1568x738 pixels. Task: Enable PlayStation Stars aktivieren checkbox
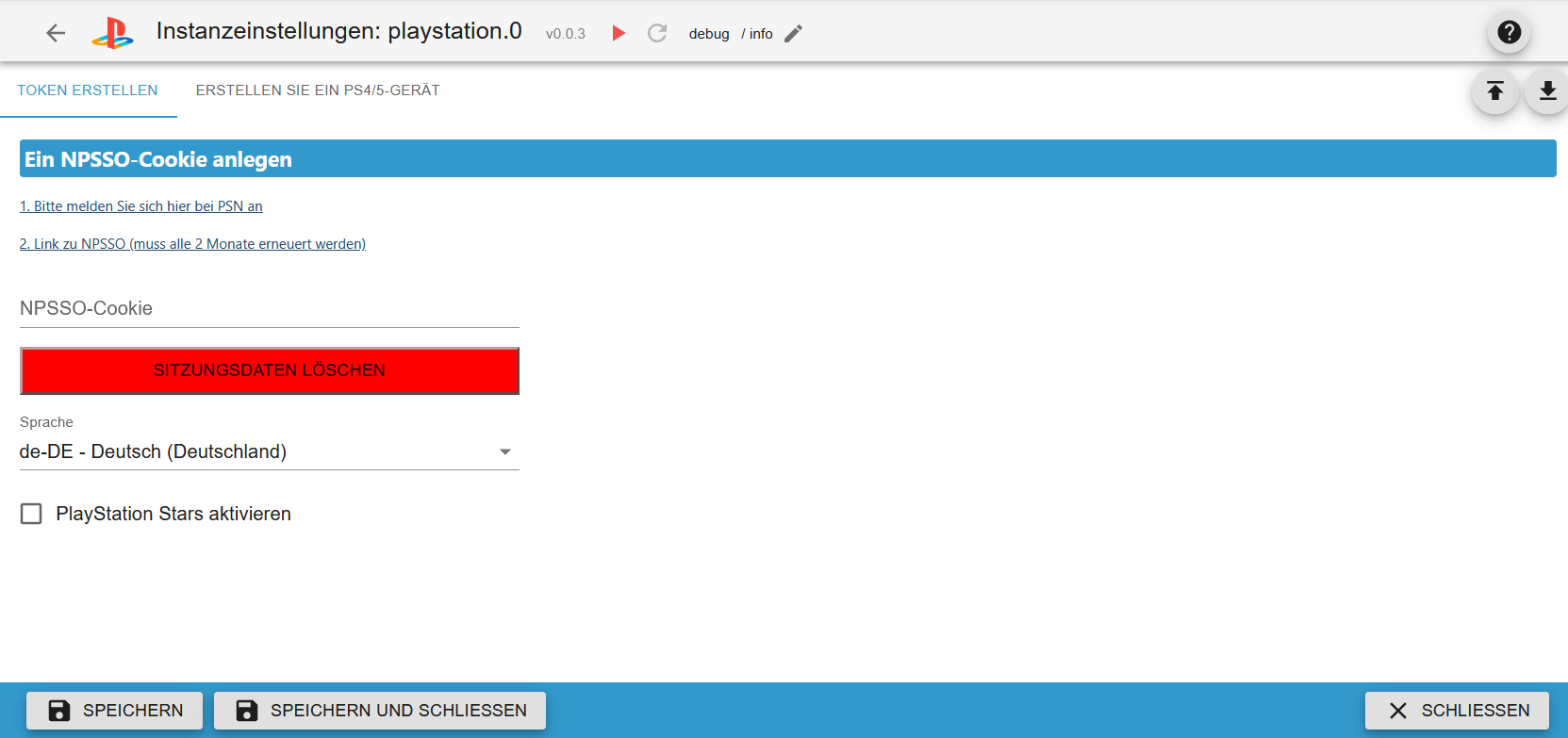pyautogui.click(x=31, y=514)
